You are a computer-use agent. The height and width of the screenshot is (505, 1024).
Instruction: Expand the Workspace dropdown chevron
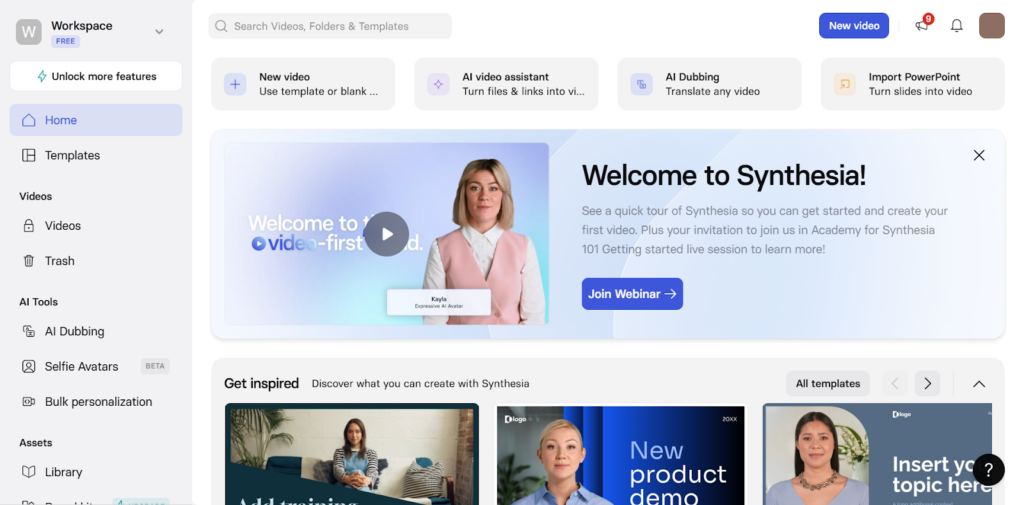(159, 31)
